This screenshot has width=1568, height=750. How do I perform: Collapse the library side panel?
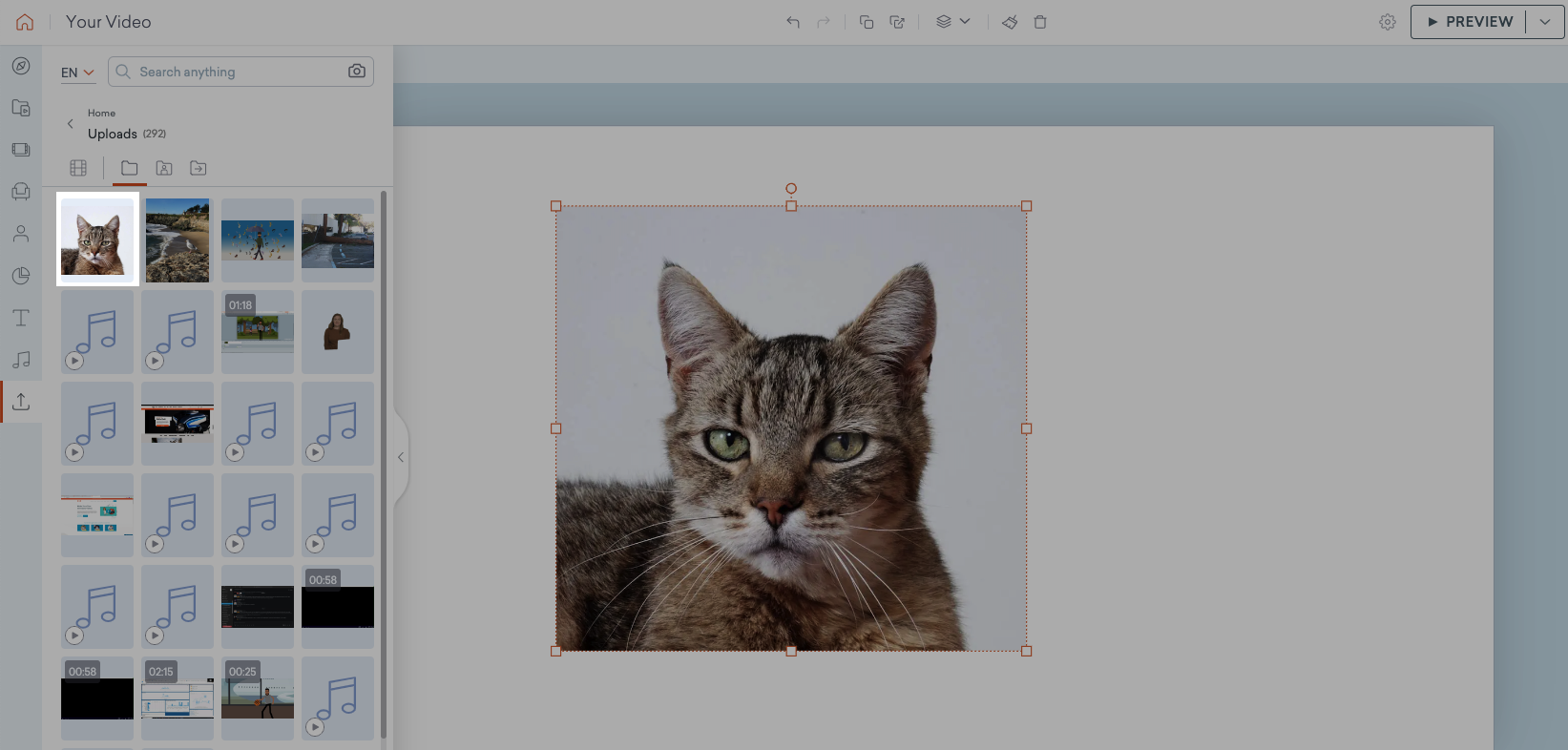(401, 457)
